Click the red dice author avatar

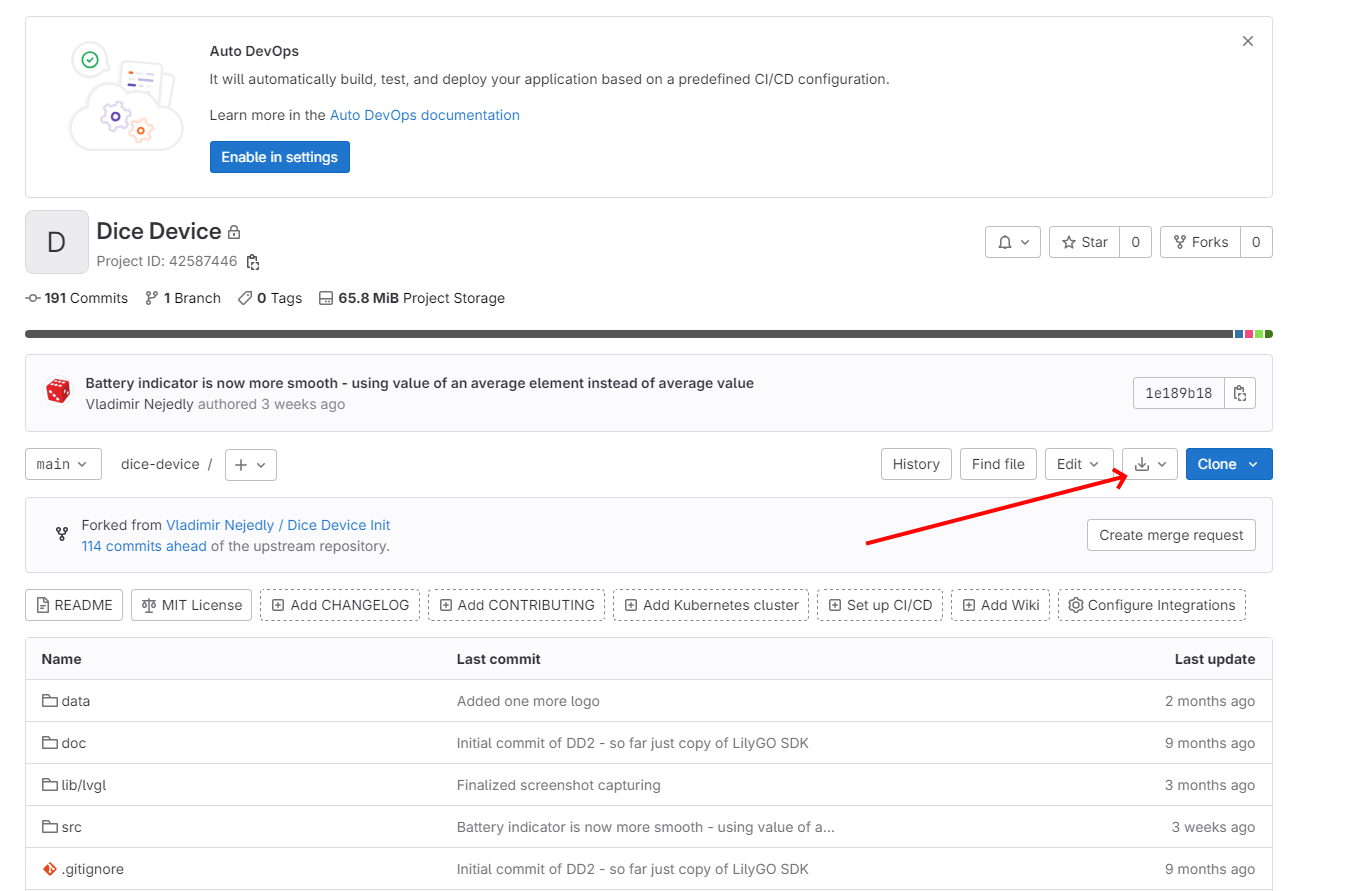point(58,392)
